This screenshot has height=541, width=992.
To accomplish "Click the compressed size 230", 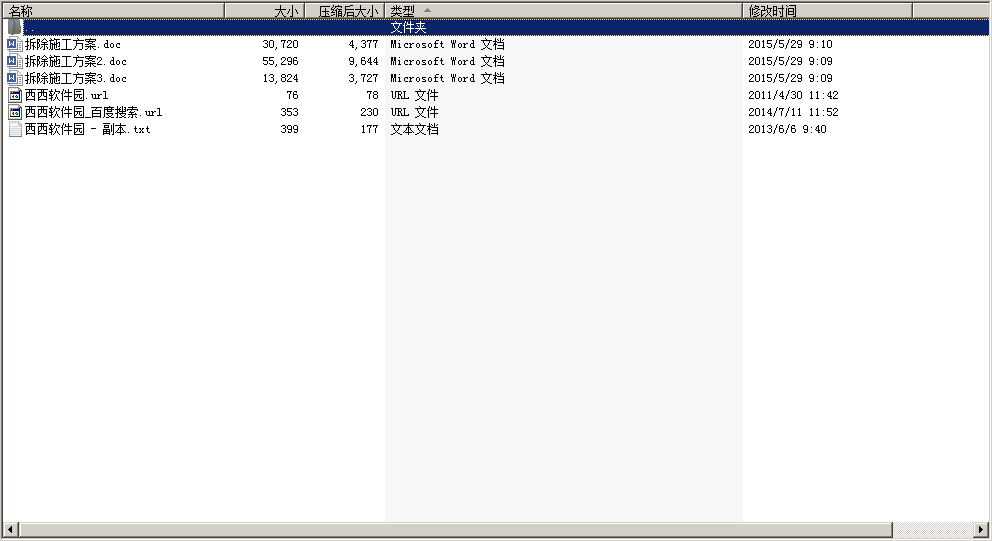I will click(x=369, y=113).
